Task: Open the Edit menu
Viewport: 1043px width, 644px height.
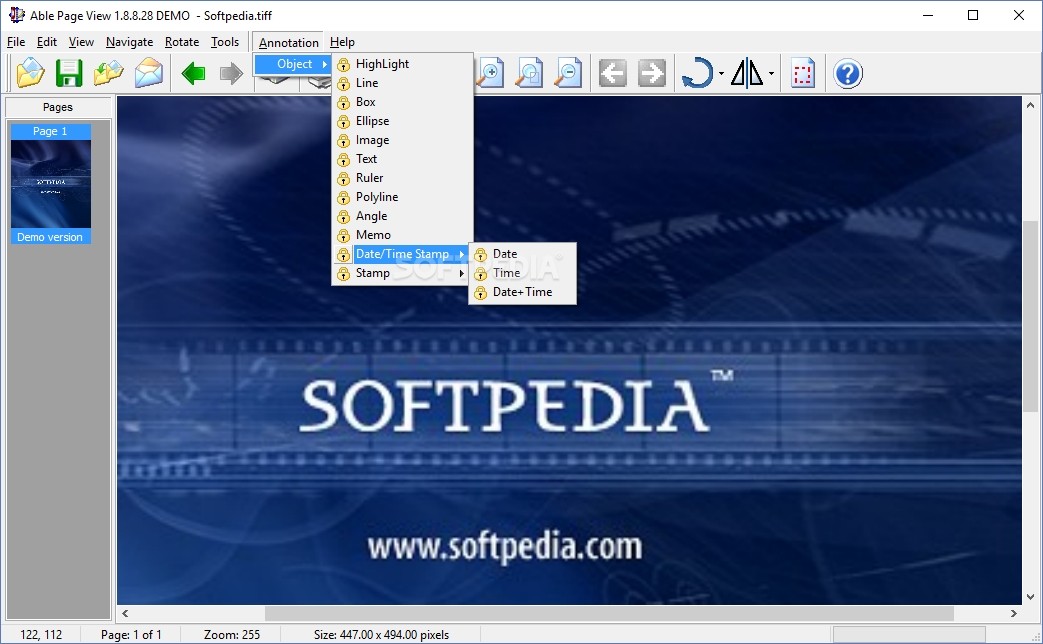Action: (47, 42)
